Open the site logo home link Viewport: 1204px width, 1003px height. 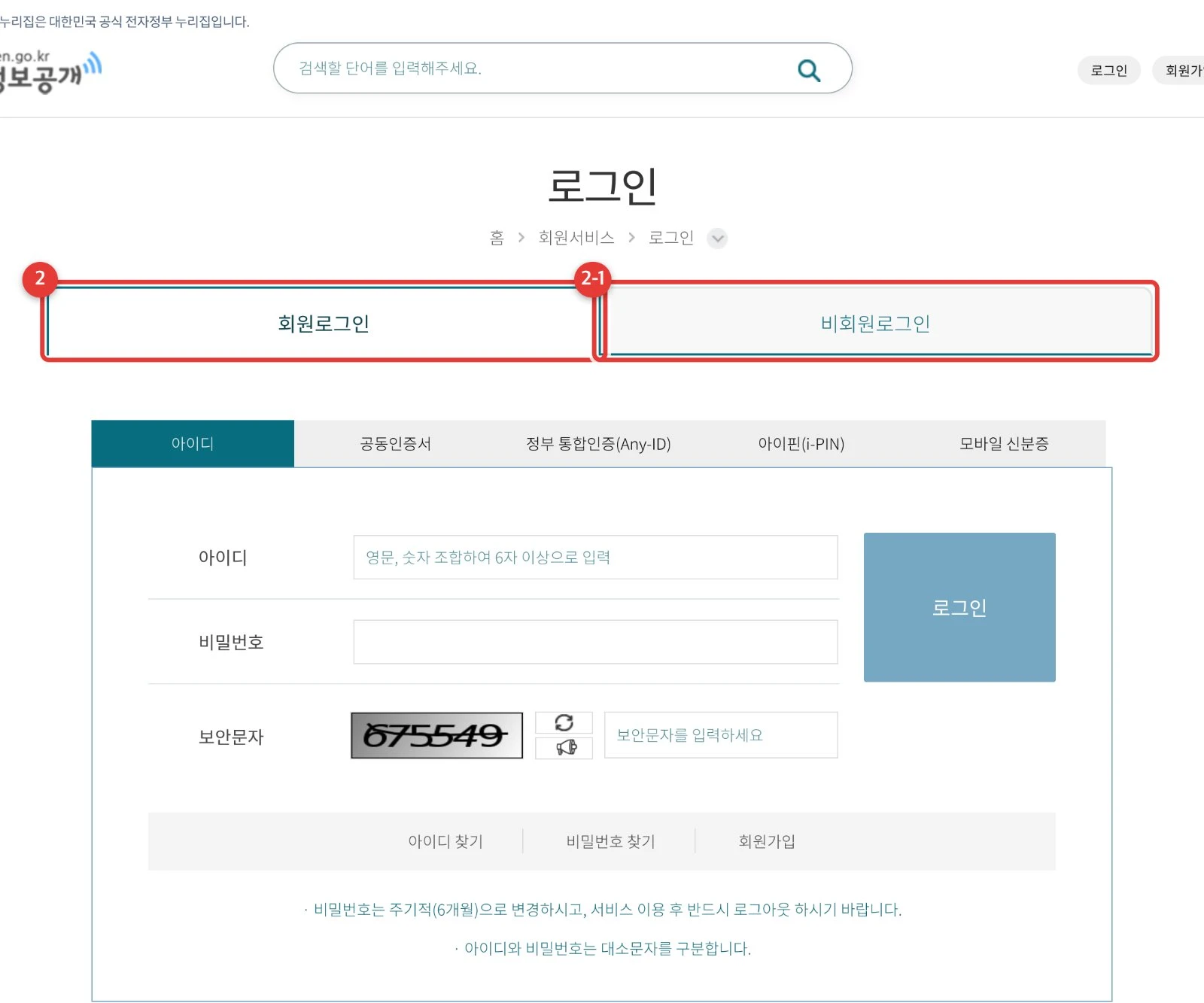click(x=50, y=71)
